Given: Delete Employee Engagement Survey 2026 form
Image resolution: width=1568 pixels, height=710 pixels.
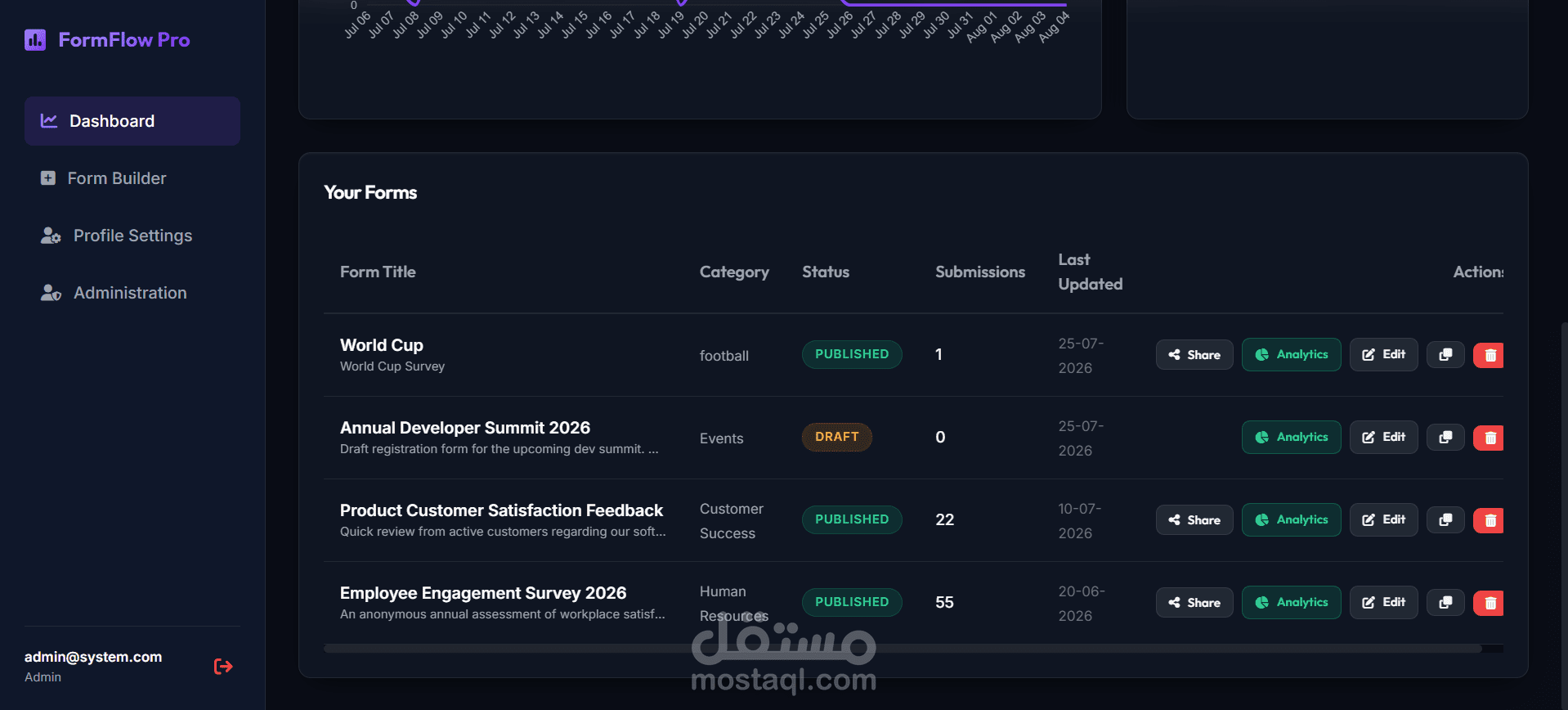Looking at the screenshot, I should (x=1490, y=603).
